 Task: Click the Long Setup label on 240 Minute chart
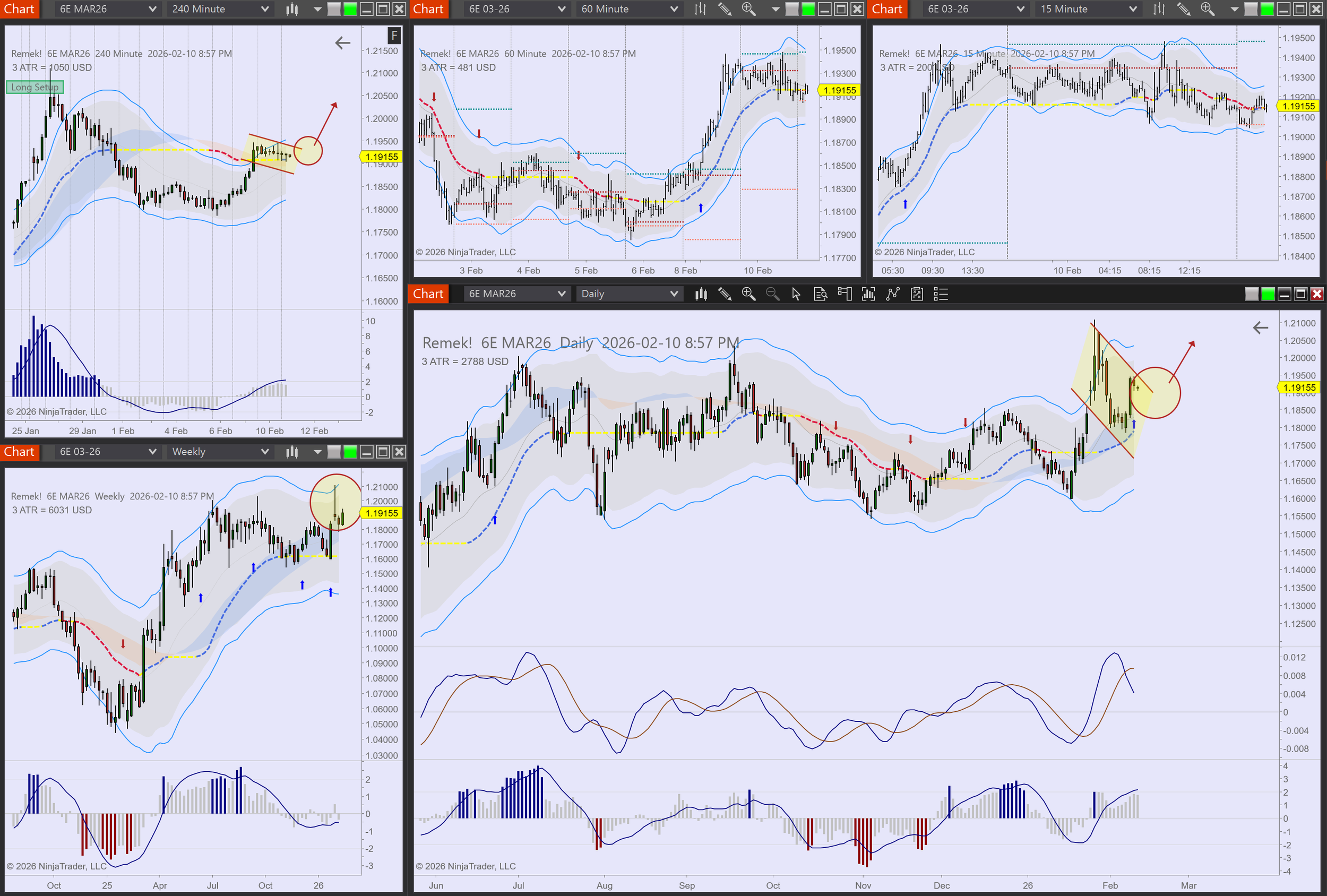35,88
